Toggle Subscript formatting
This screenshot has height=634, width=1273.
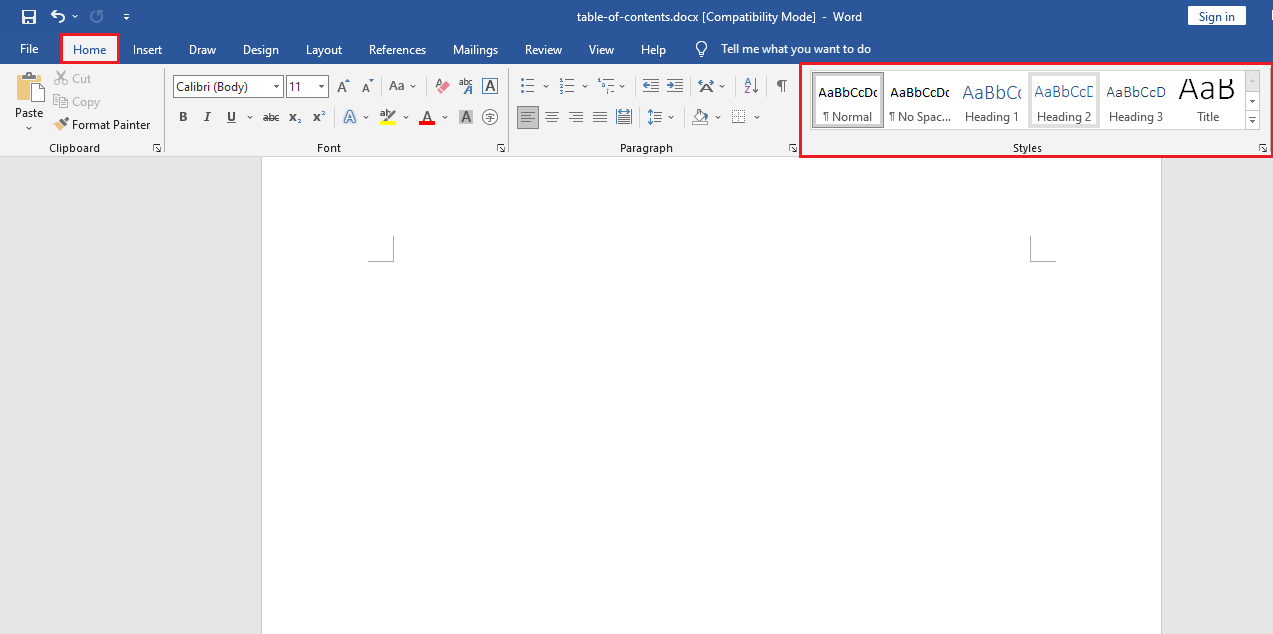pos(295,117)
